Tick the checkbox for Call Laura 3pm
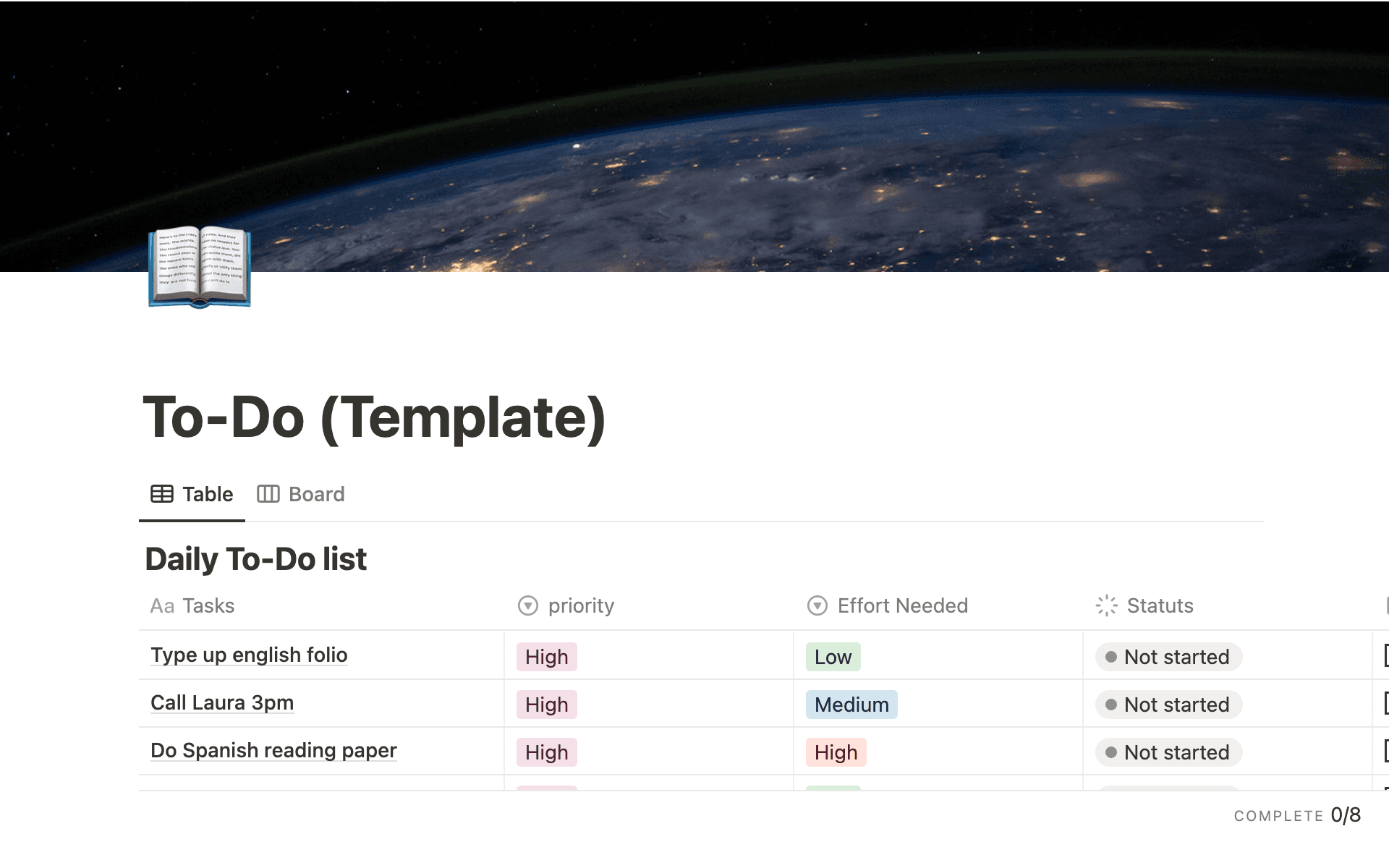This screenshot has height=868, width=1389. tap(1385, 703)
